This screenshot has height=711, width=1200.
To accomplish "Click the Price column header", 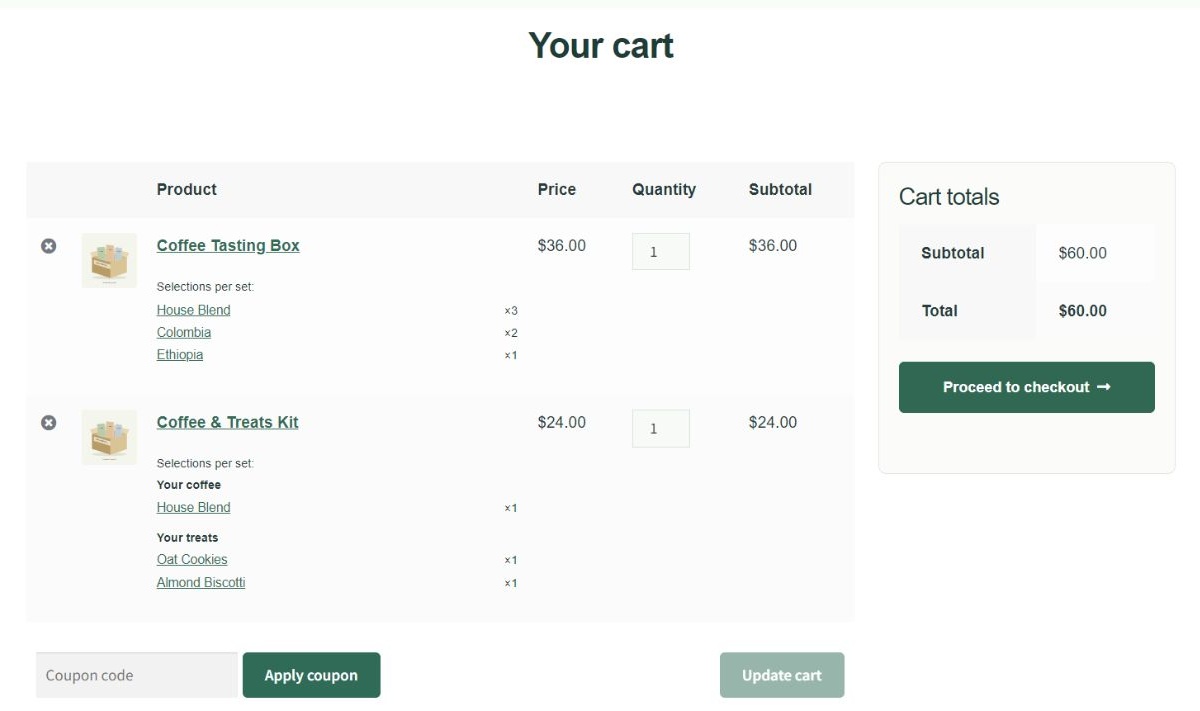I will pos(557,190).
